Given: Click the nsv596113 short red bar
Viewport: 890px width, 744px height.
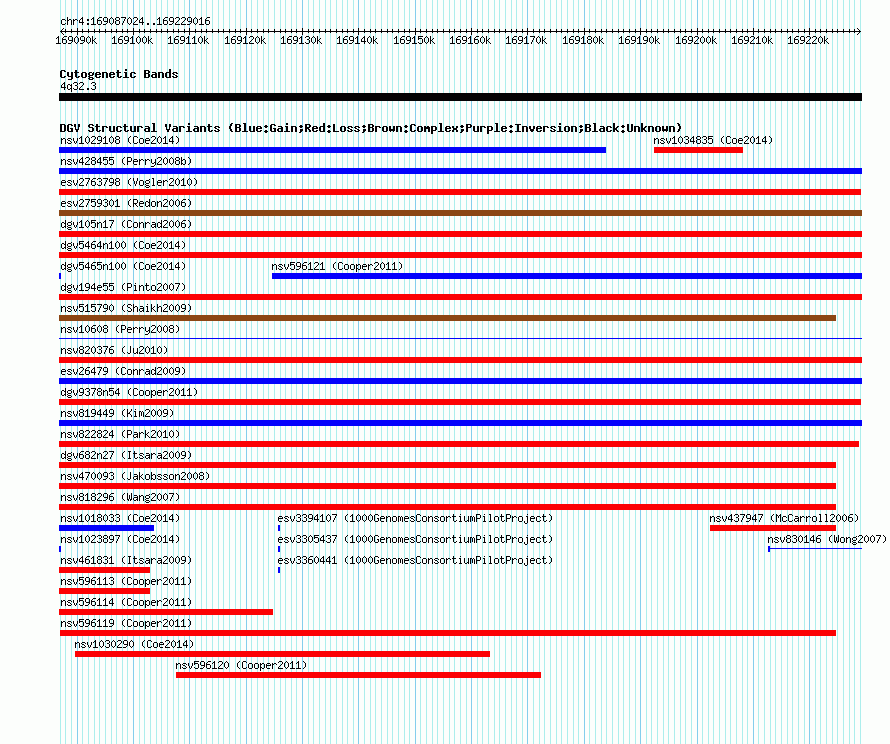Looking at the screenshot, I should pos(104,591).
